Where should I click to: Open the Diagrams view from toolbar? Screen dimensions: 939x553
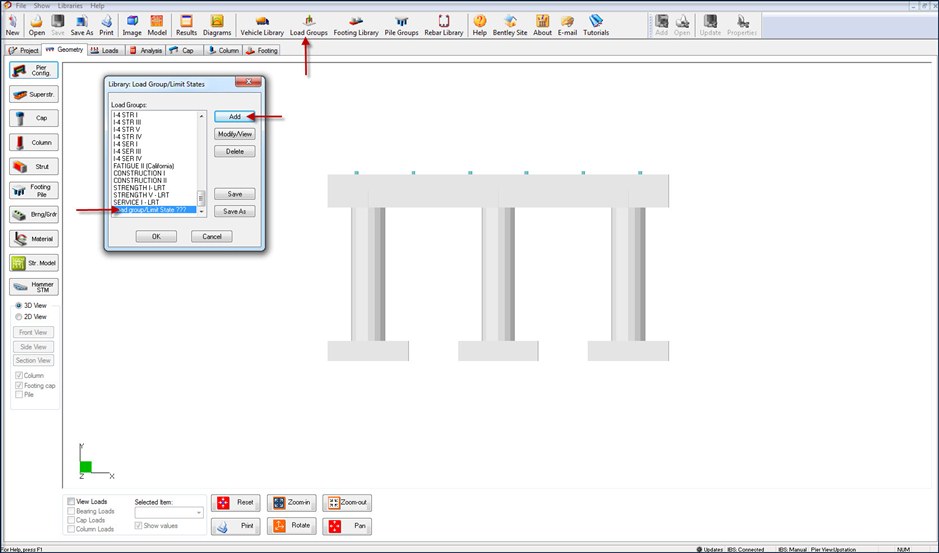point(217,25)
